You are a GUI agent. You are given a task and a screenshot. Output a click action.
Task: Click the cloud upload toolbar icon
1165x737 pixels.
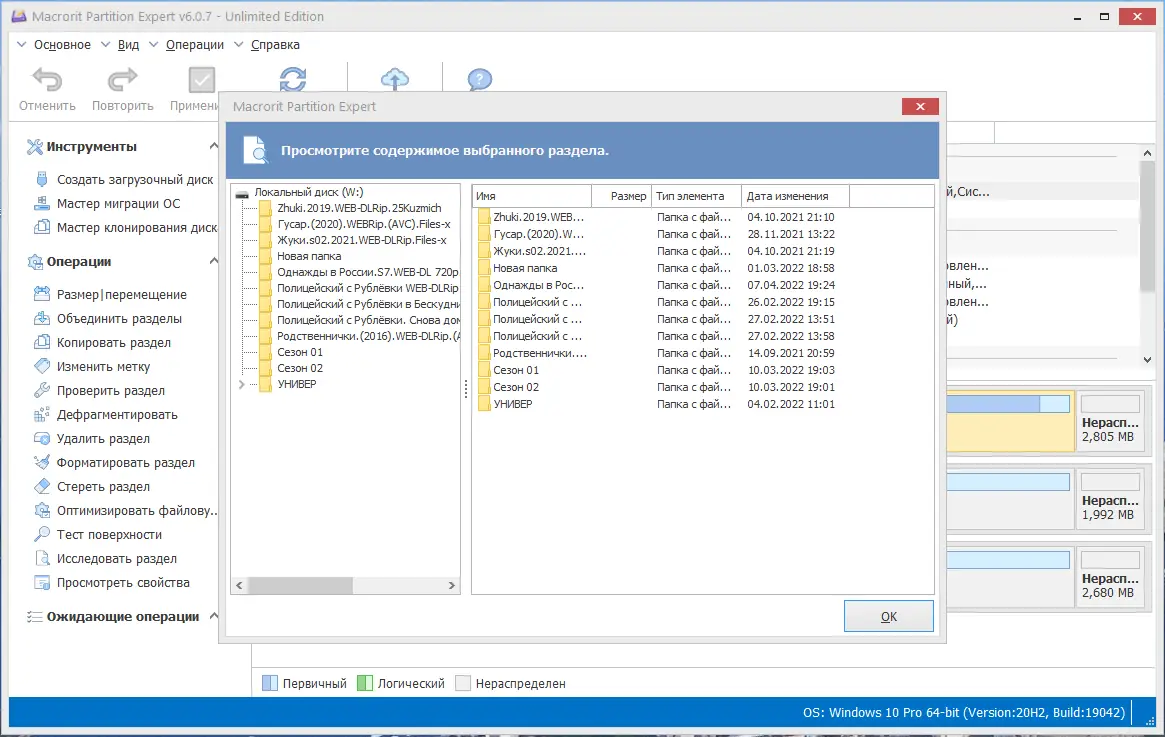click(395, 79)
